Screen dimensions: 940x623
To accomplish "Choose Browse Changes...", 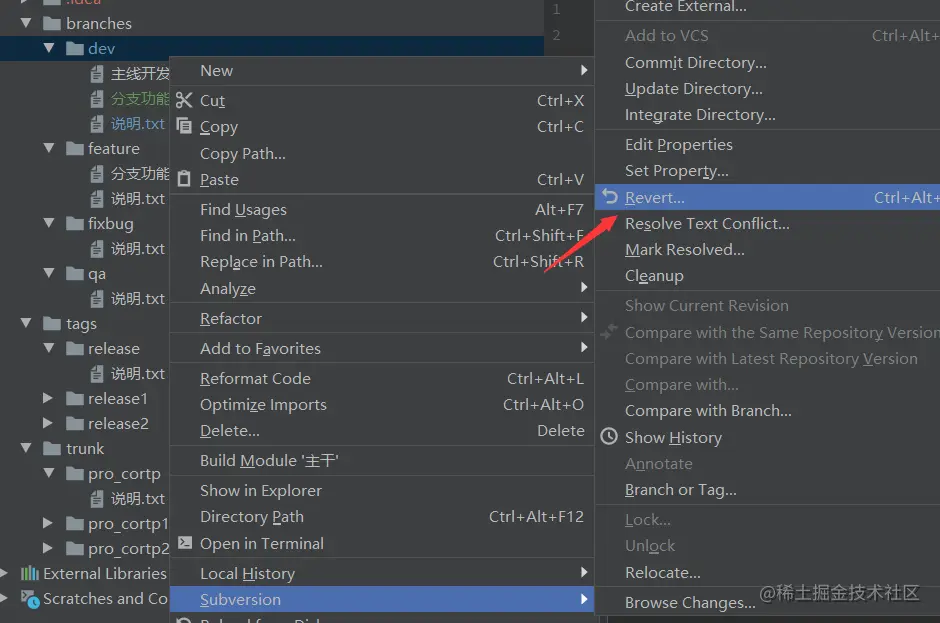I will coord(767,602).
